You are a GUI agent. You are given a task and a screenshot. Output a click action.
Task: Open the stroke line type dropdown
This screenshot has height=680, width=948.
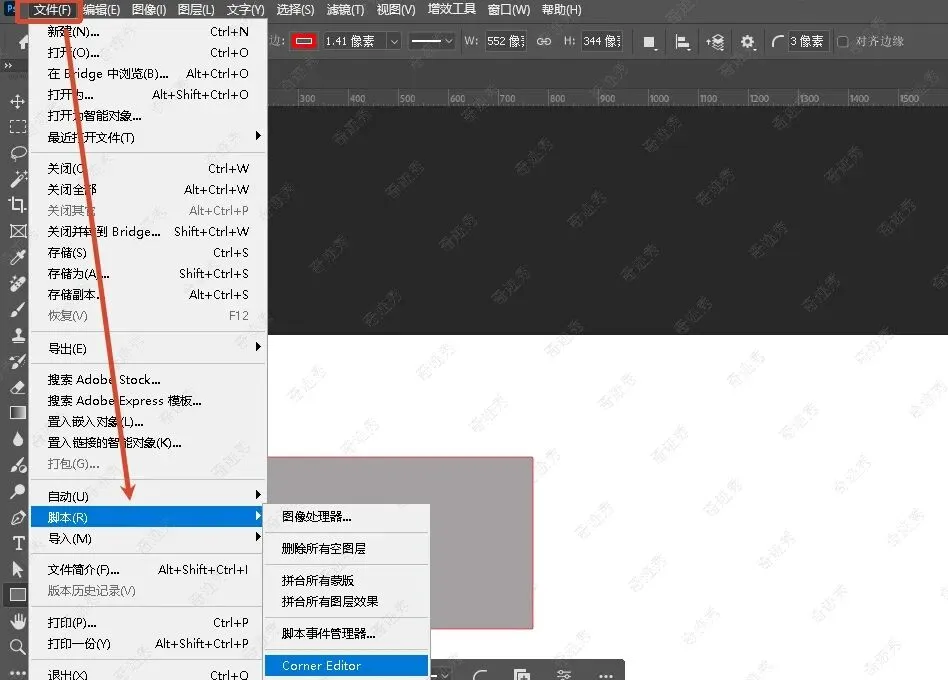click(431, 41)
